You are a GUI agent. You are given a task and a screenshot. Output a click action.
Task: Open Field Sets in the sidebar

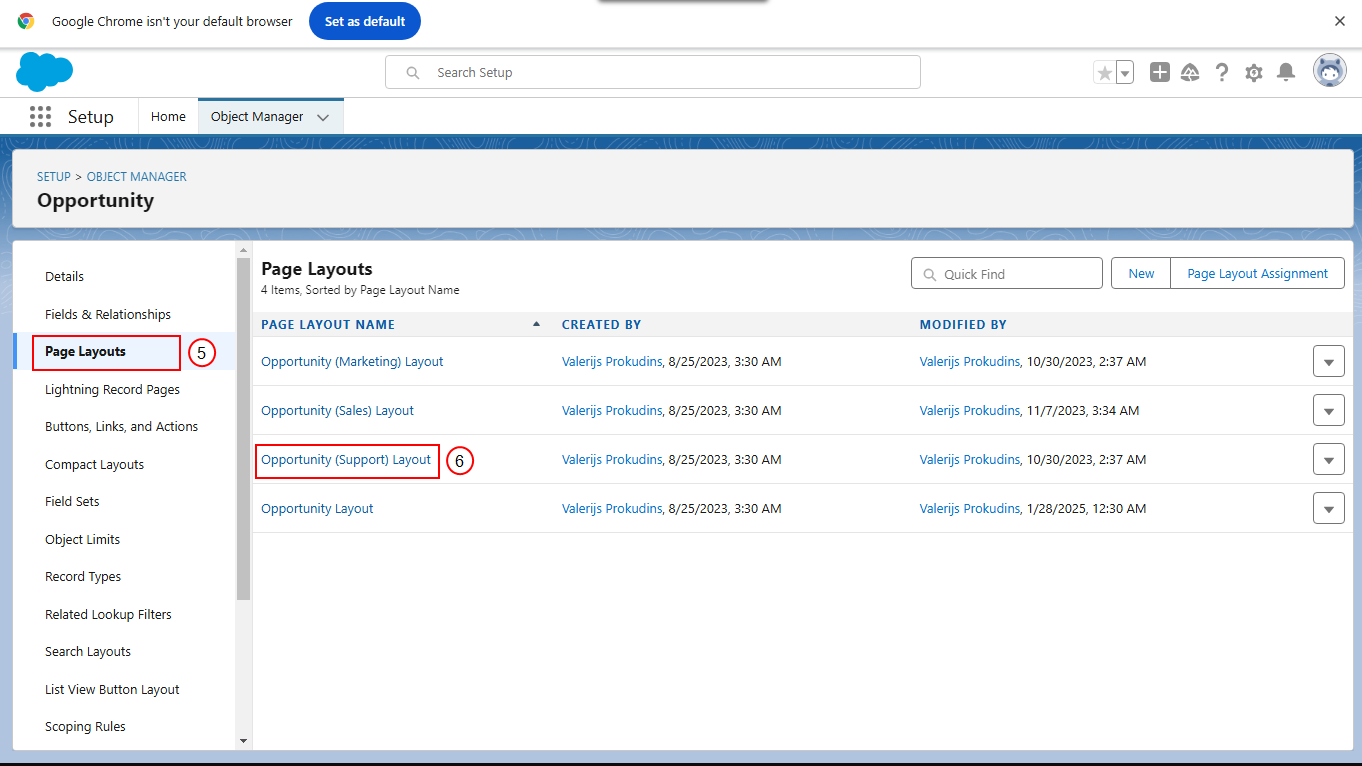click(x=72, y=501)
